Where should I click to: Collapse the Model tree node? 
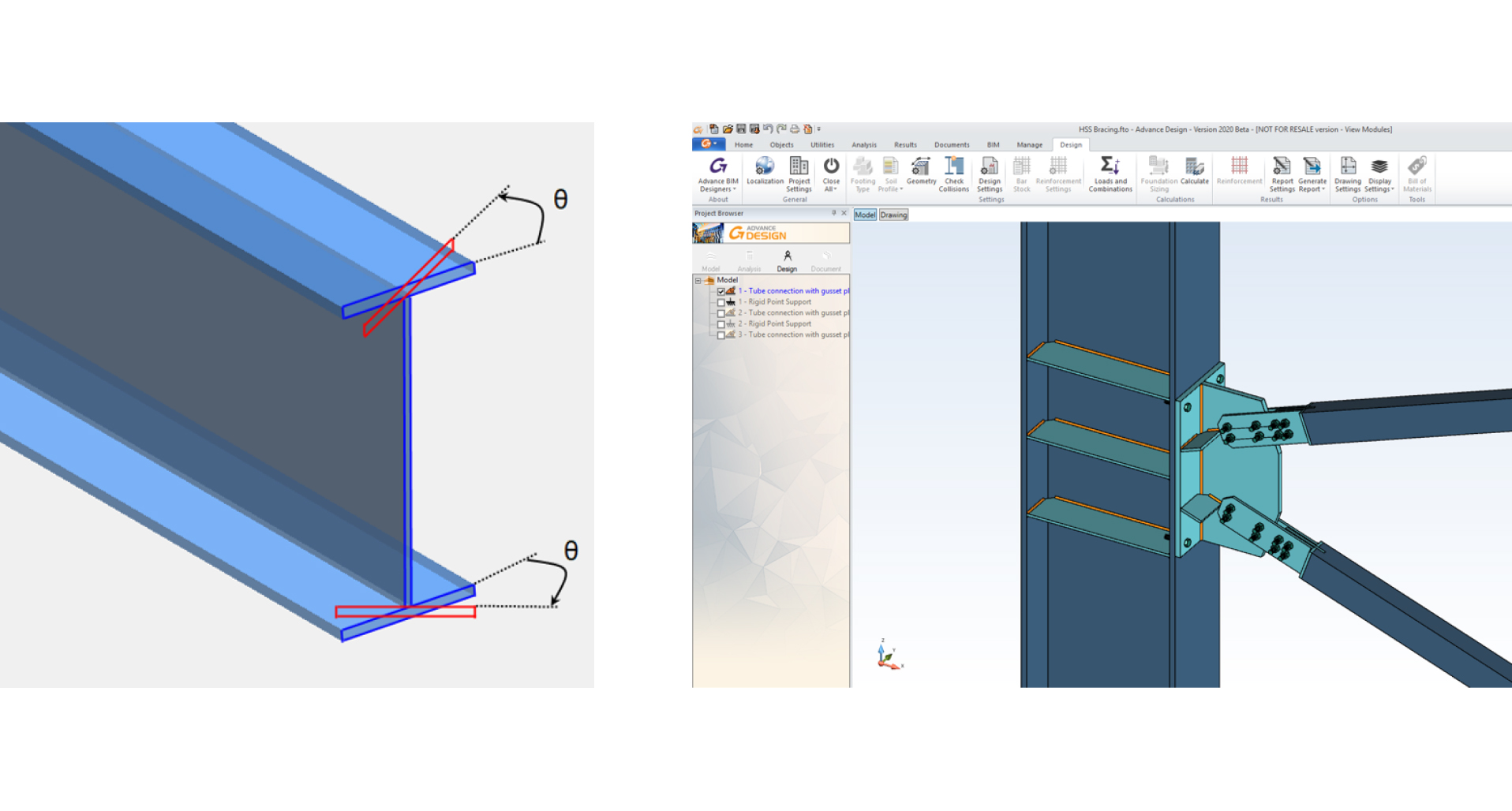[698, 280]
